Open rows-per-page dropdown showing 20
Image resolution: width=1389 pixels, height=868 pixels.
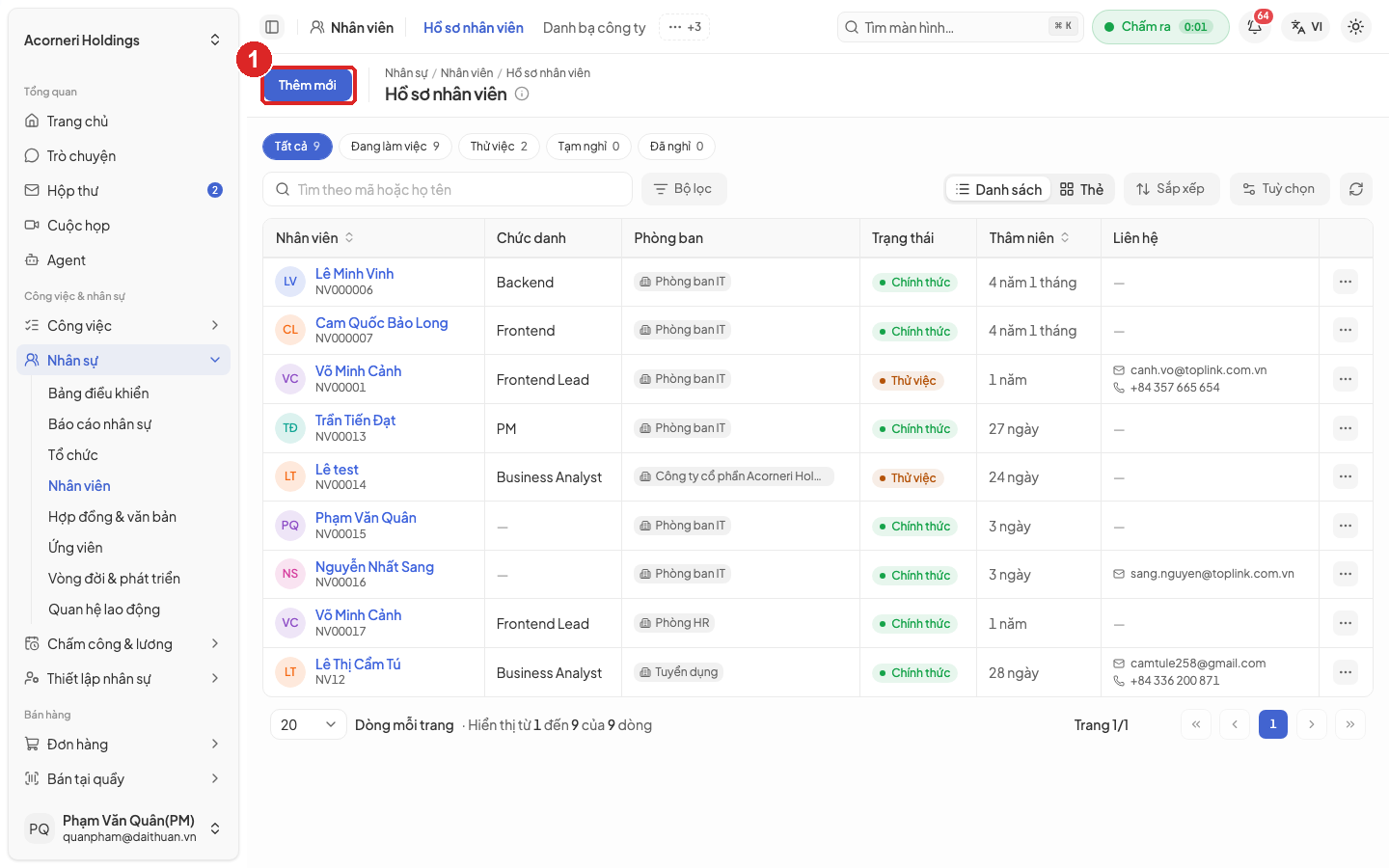[308, 724]
